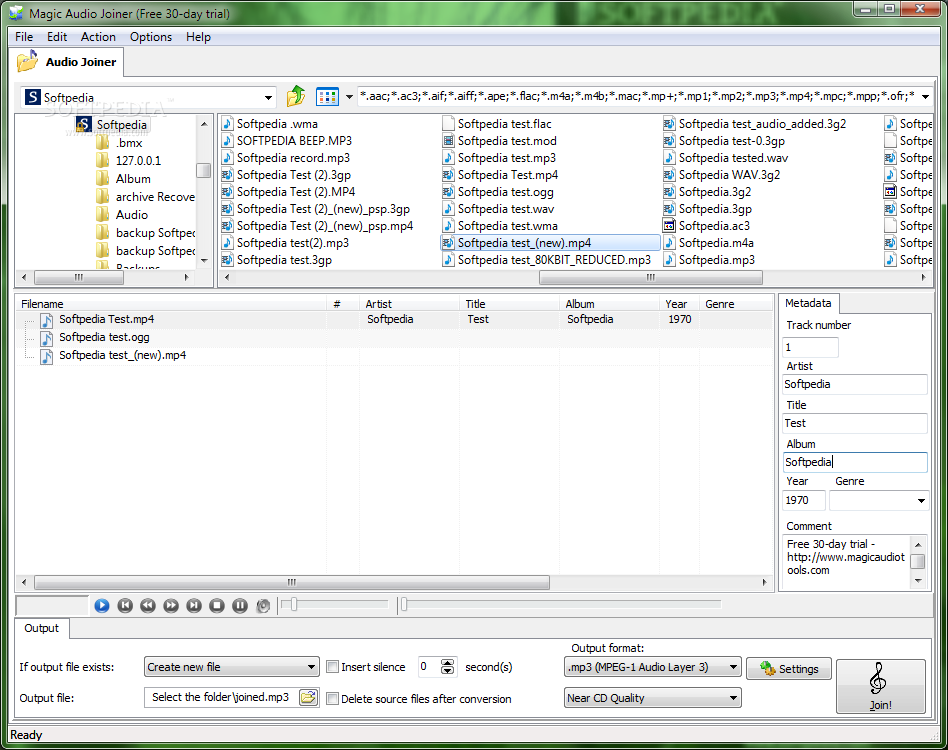Toggle Delete source files after conversion
Screen dimensions: 948x750
333,699
